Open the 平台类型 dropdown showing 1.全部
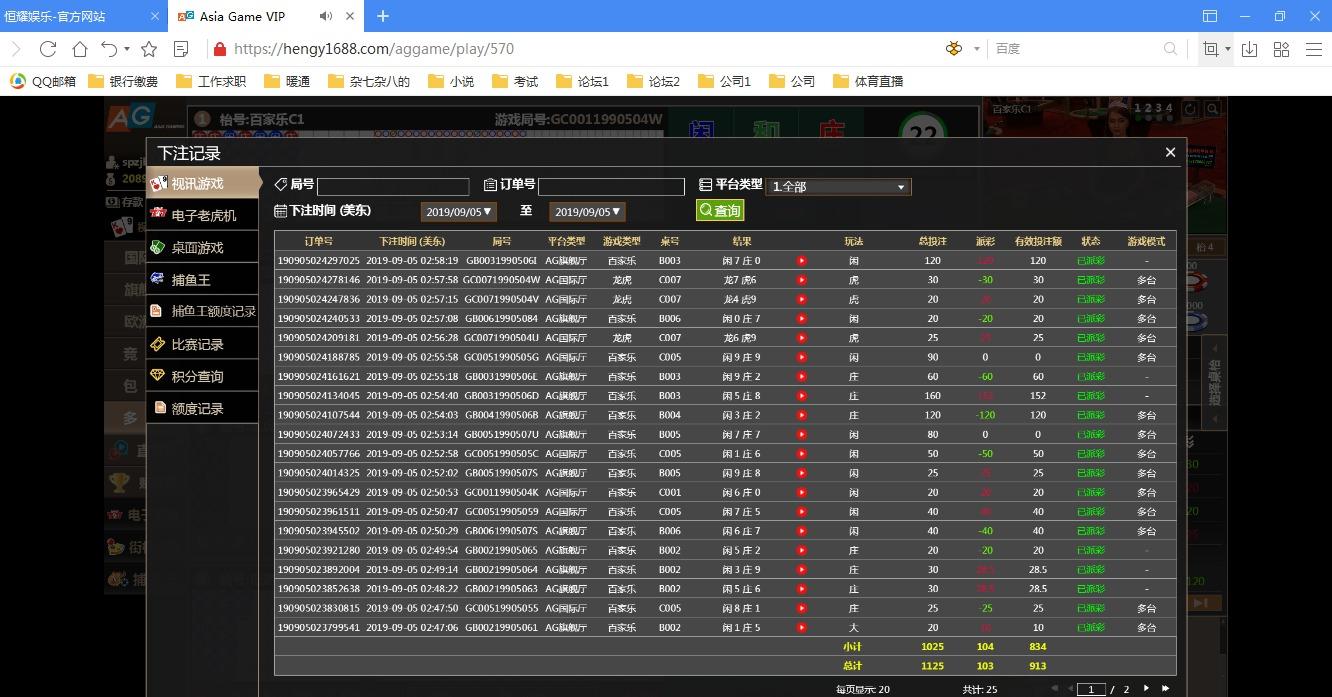This screenshot has height=697, width=1332. coord(839,187)
